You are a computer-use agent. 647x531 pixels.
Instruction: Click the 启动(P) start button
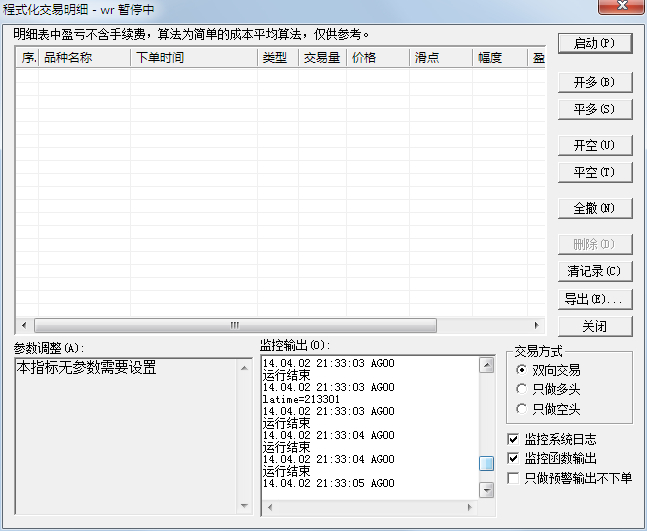tap(595, 43)
